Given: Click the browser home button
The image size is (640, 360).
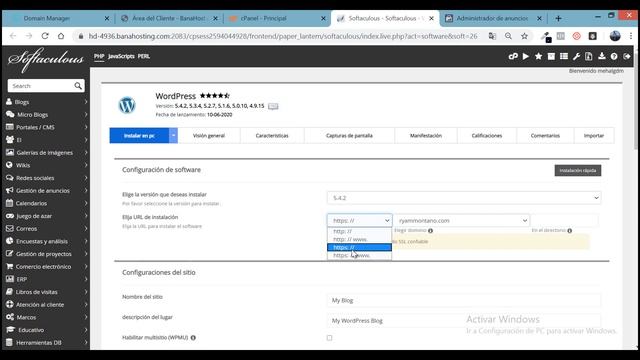Looking at the screenshot, I should point(61,36).
